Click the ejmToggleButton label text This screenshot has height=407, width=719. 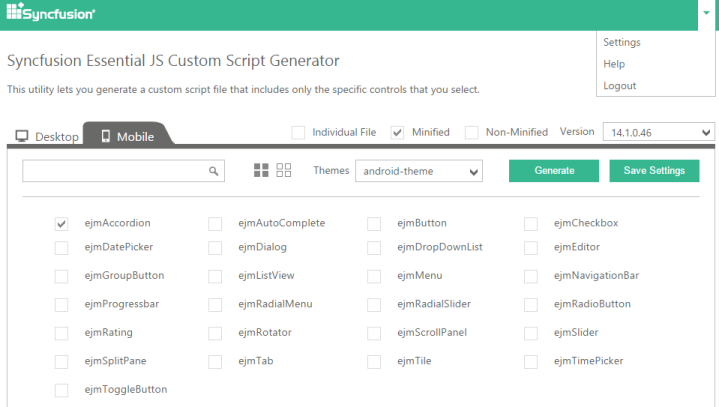[x=126, y=390]
